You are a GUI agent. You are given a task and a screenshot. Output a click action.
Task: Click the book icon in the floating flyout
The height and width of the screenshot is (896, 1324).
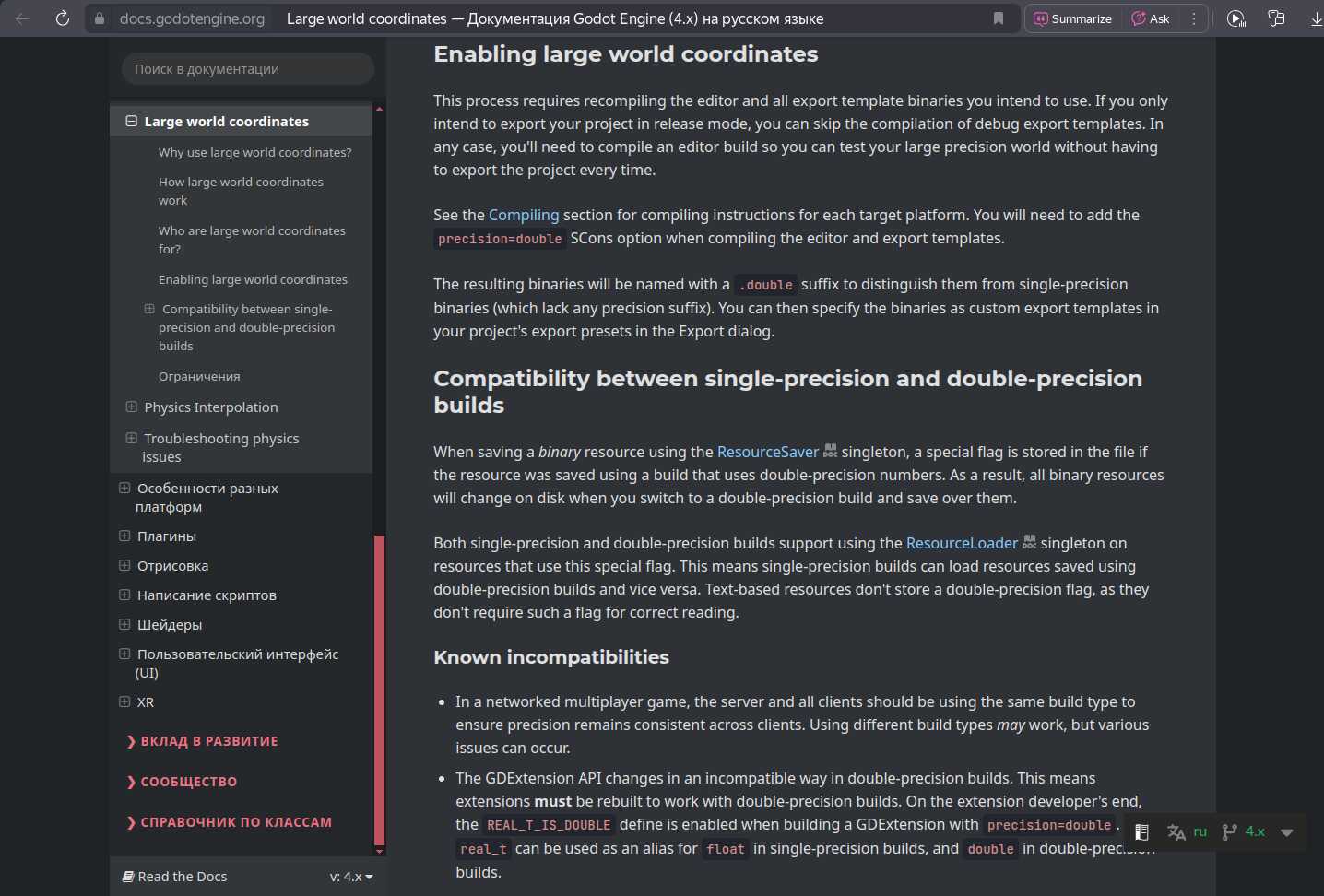coord(1141,831)
